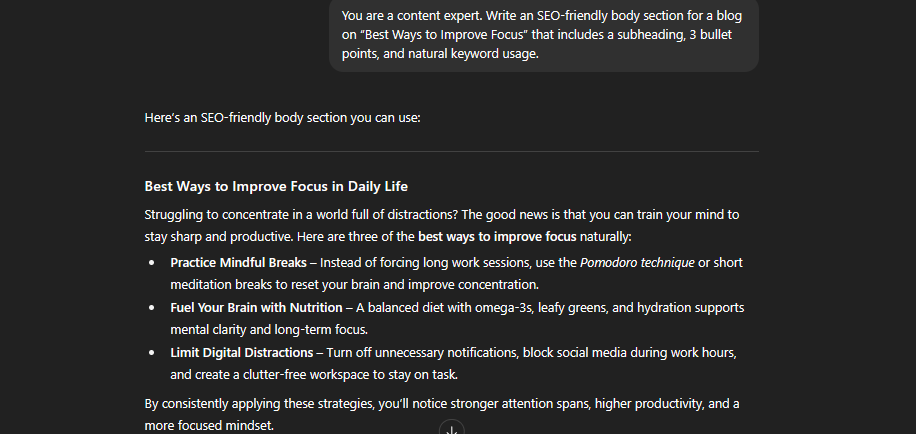Viewport: 916px width, 434px height.
Task: Click the line 'Here's an SEO-friendly body section you can use:'
Action: pyautogui.click(x=282, y=118)
